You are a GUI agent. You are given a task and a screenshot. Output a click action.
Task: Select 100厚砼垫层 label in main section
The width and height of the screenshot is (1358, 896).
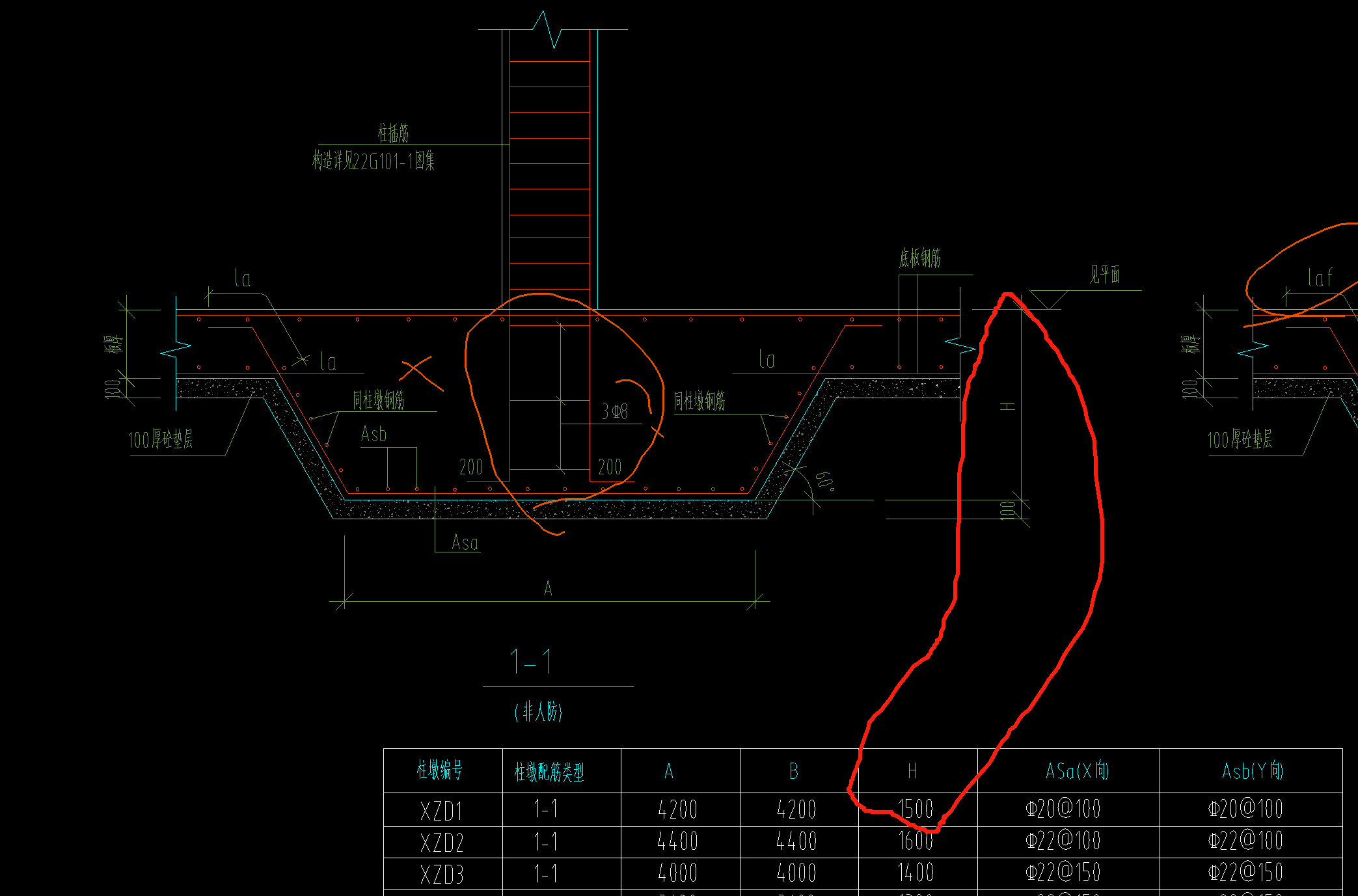click(x=160, y=439)
